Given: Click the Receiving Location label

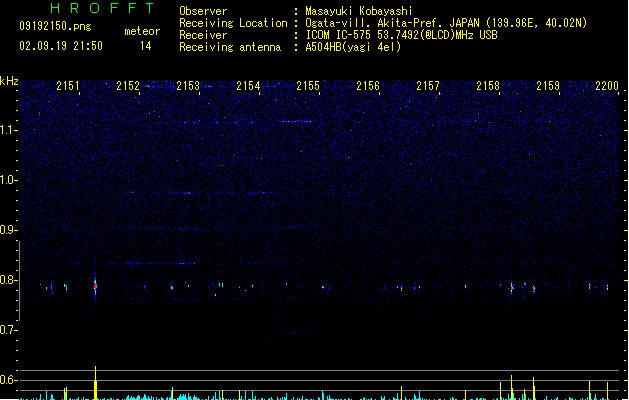Looking at the screenshot, I should (233, 23).
